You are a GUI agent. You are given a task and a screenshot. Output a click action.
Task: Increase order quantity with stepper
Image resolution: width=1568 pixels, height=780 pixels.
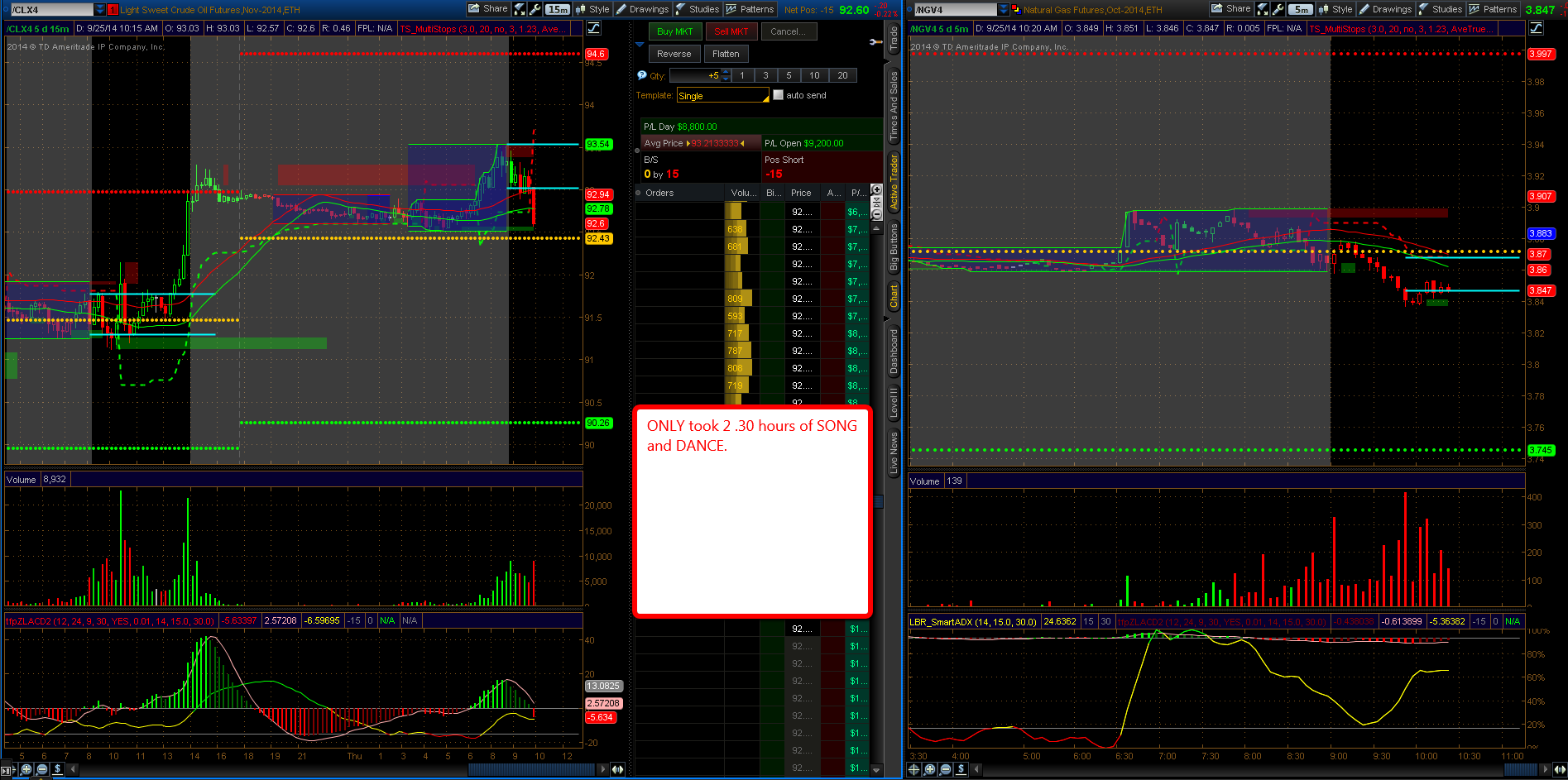726,72
